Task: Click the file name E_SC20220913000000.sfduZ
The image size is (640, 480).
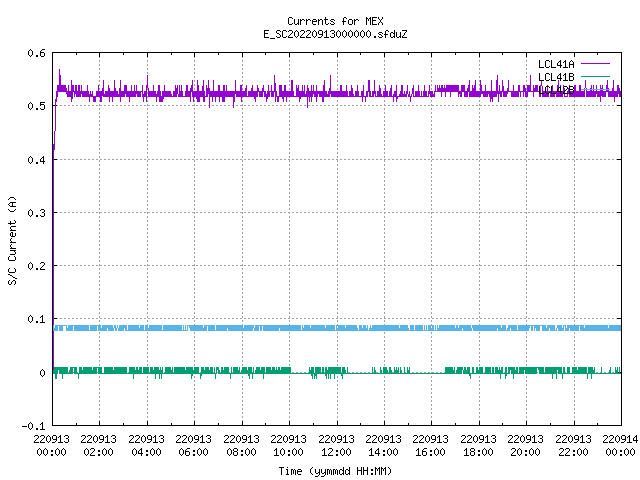Action: (335, 34)
